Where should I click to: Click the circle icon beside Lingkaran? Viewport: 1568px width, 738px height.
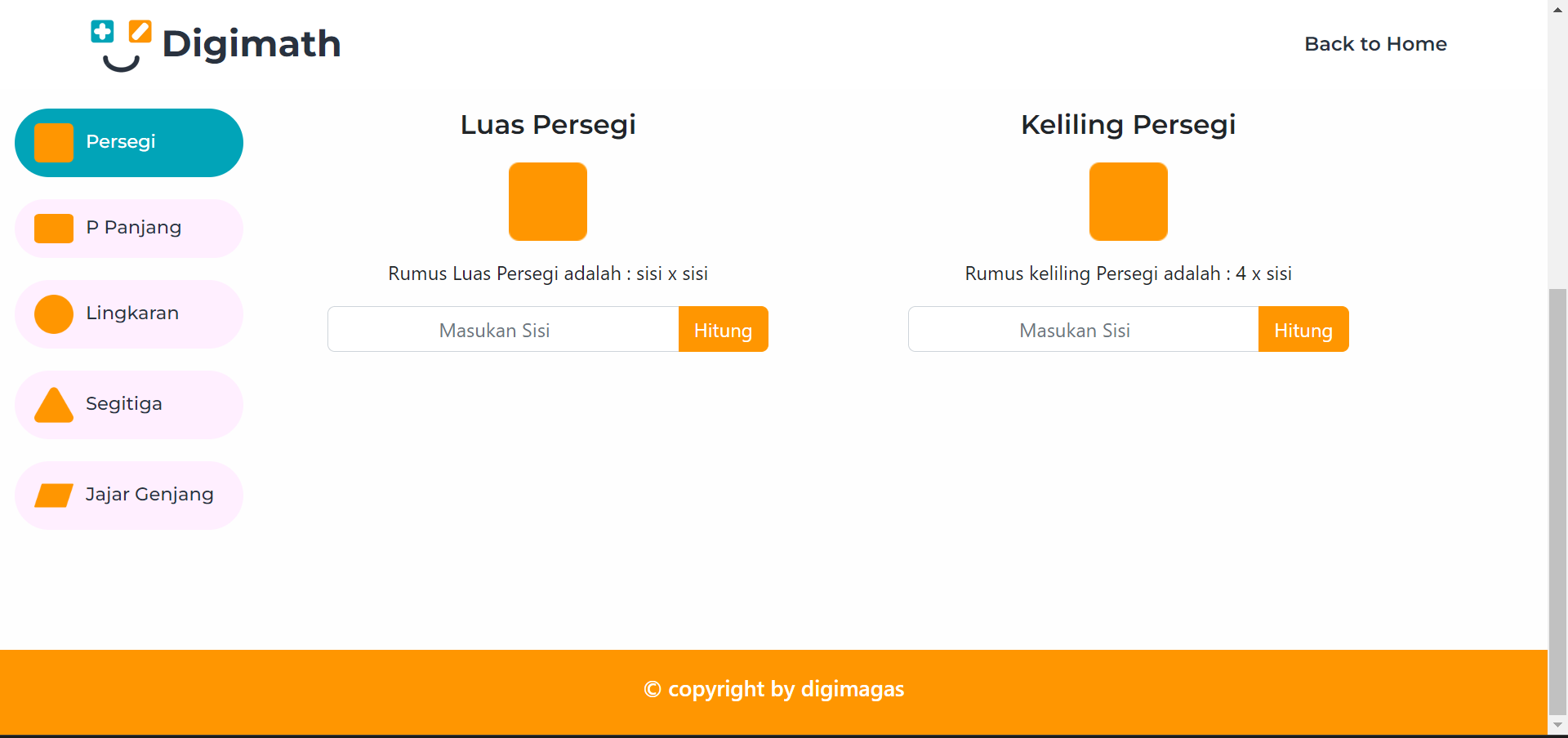(x=54, y=314)
